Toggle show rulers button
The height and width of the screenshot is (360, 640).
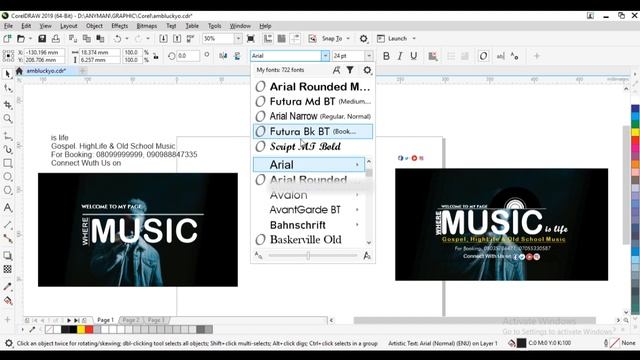click(268, 38)
